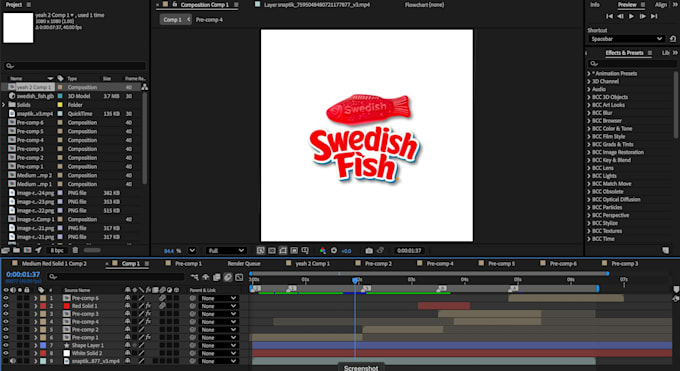Toggle Fast Previews icon in viewer
680x371 pixels.
(261, 250)
